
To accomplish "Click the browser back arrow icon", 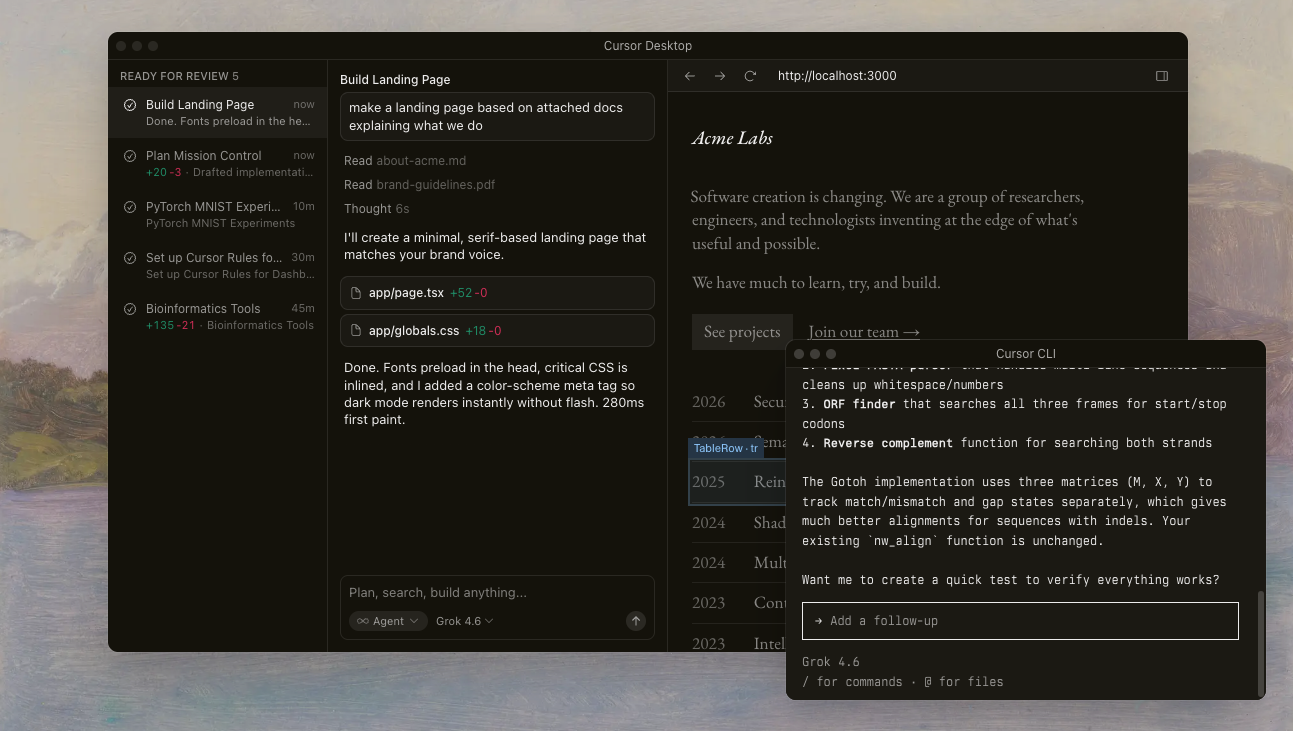I will click(690, 76).
